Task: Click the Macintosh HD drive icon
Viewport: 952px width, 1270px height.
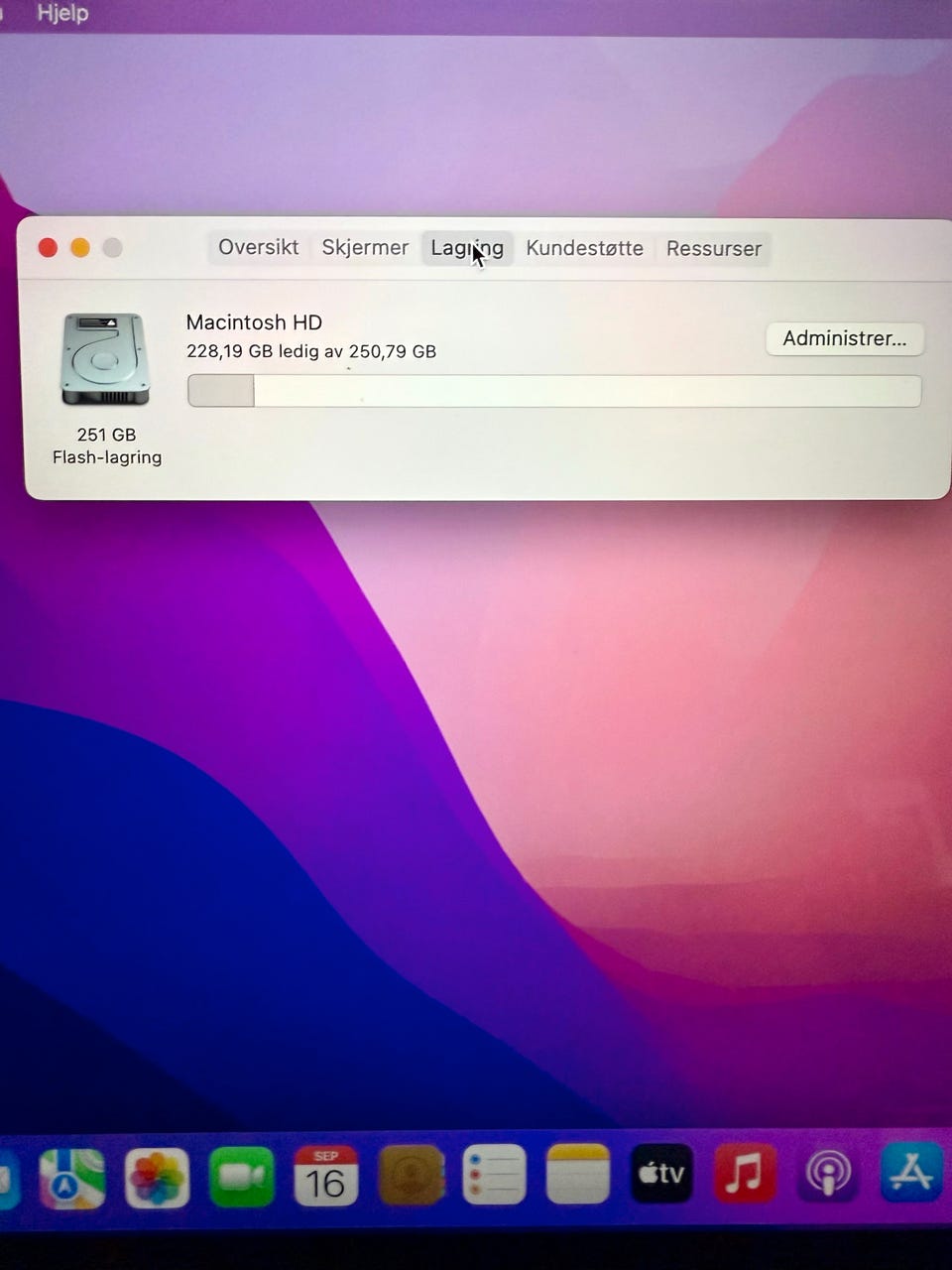Action: coord(105,359)
